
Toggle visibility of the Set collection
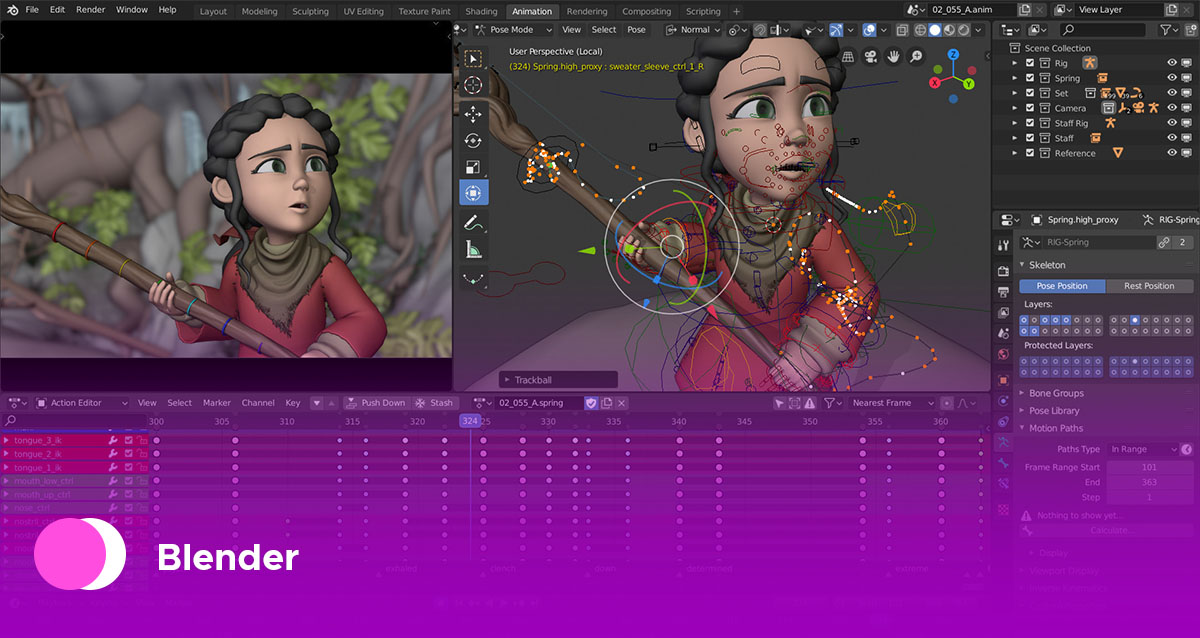point(1172,93)
